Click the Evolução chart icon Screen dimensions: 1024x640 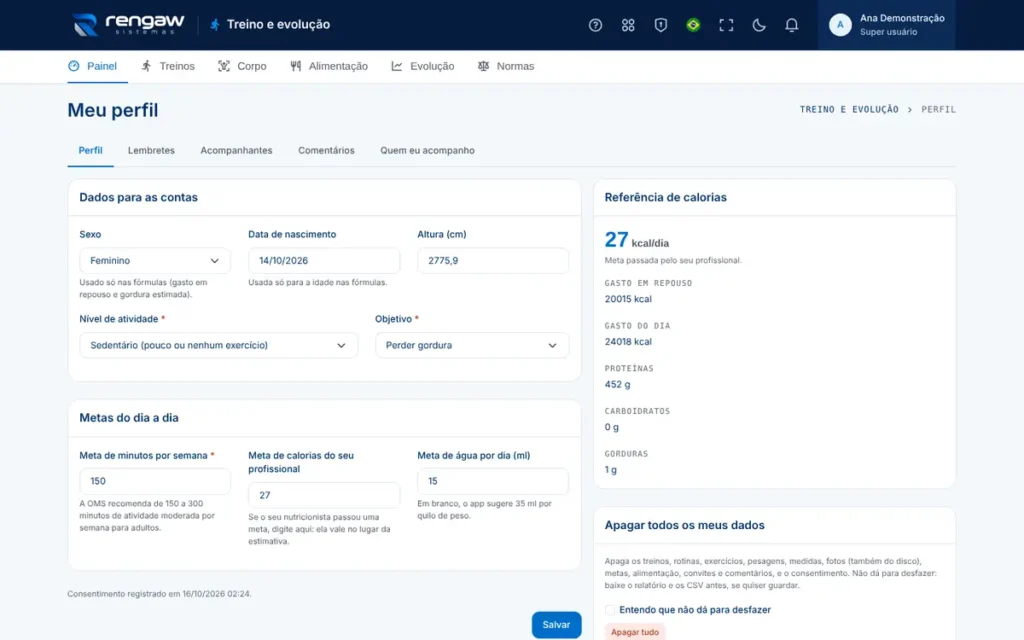(396, 66)
